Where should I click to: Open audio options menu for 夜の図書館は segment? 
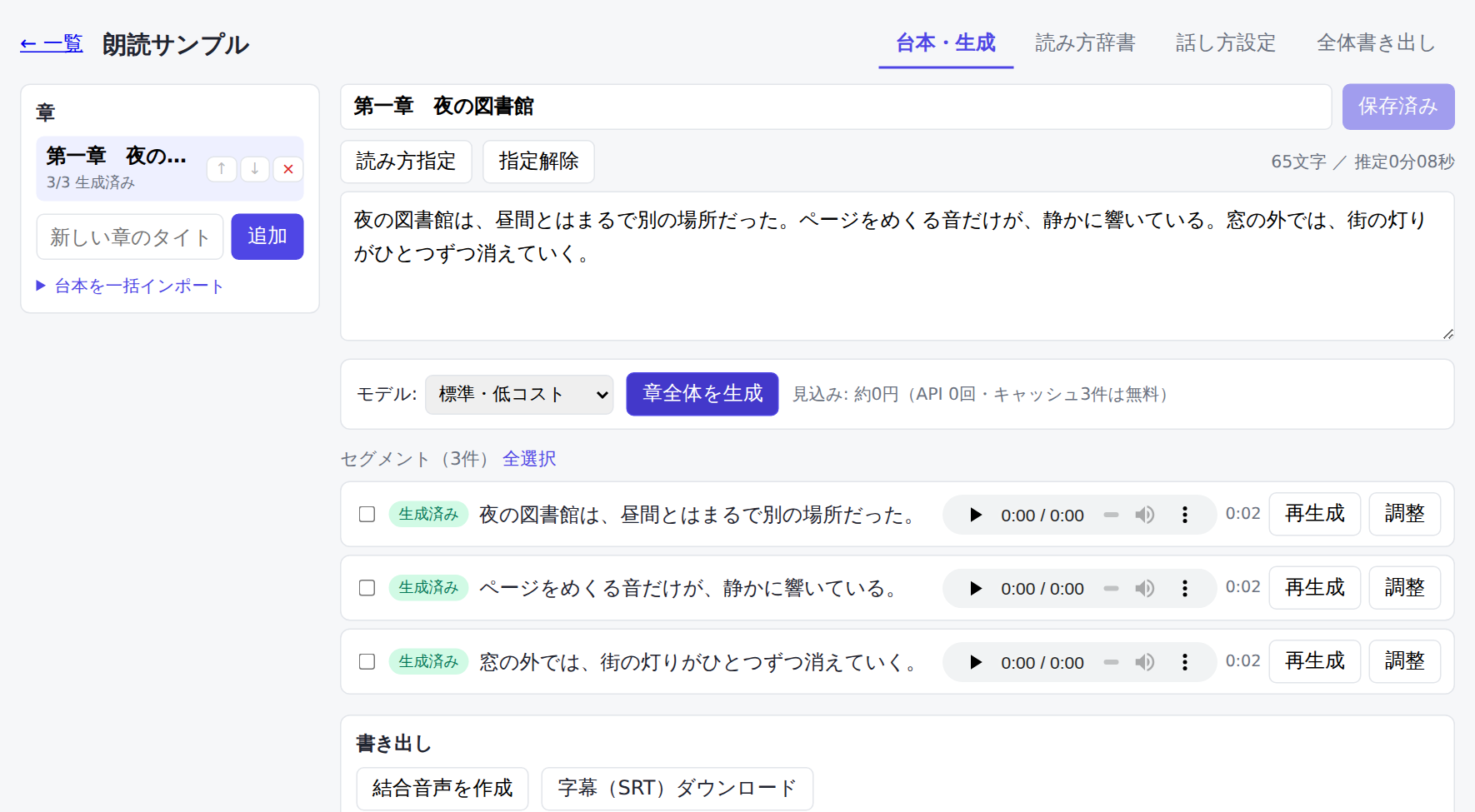[x=1184, y=515]
